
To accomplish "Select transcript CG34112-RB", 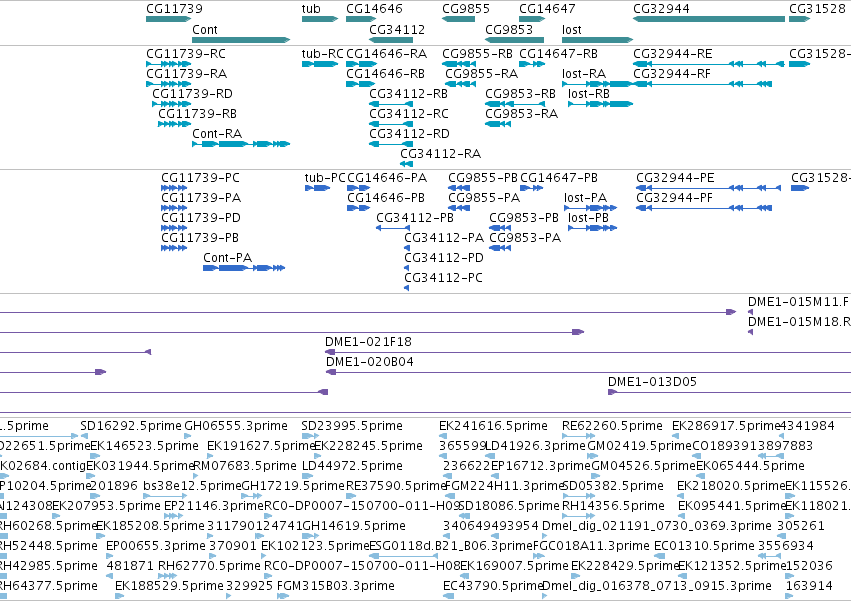I will click(391, 104).
